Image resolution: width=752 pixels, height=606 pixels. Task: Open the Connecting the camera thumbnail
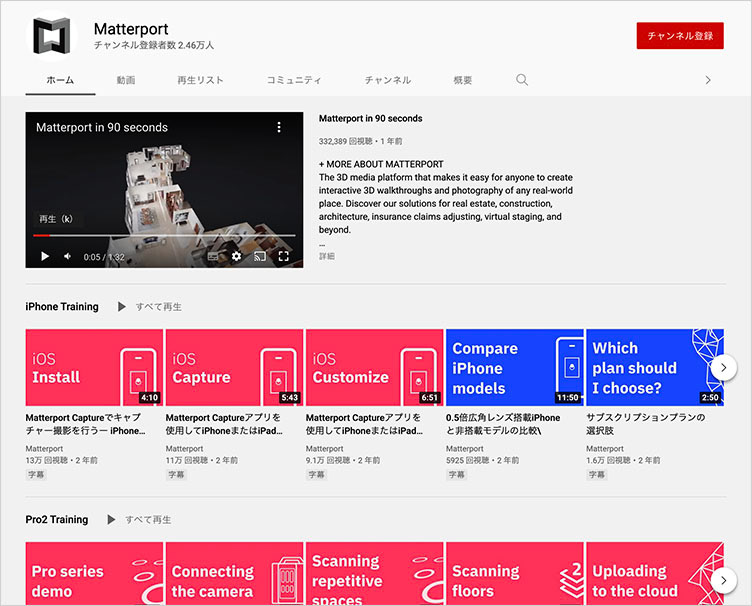pyautogui.click(x=235, y=573)
